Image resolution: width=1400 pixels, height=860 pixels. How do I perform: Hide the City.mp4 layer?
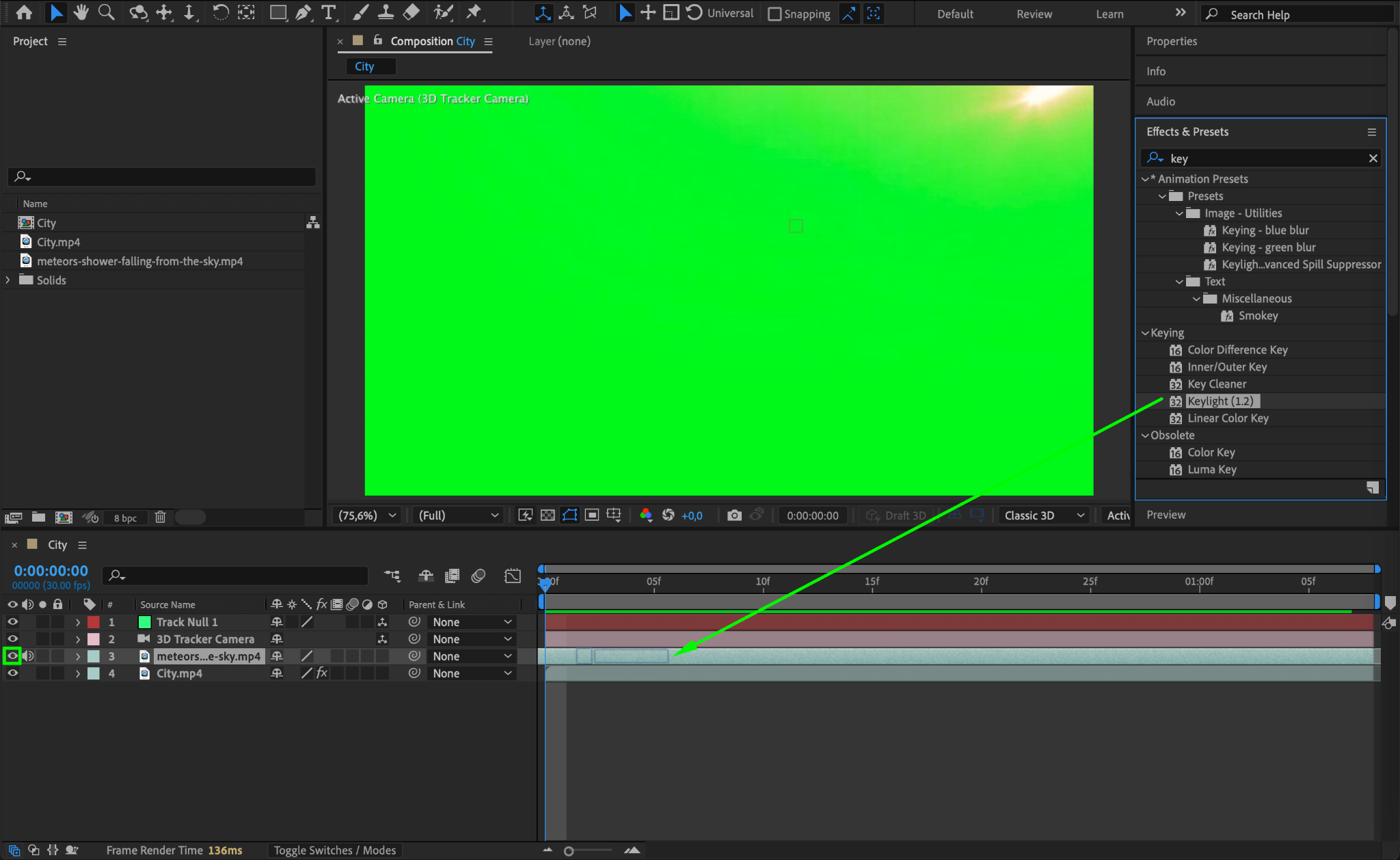(12, 673)
